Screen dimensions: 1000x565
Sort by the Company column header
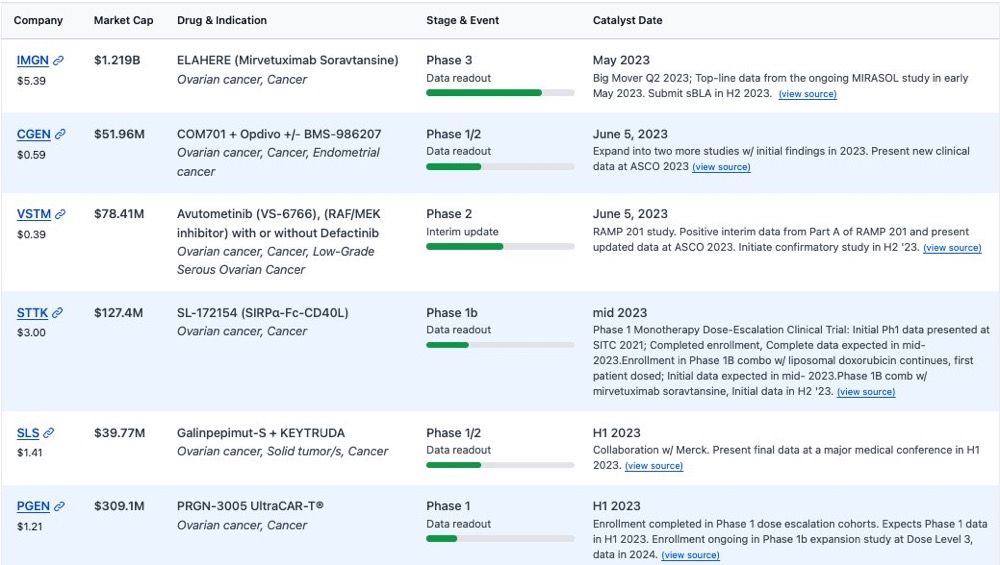(38, 20)
